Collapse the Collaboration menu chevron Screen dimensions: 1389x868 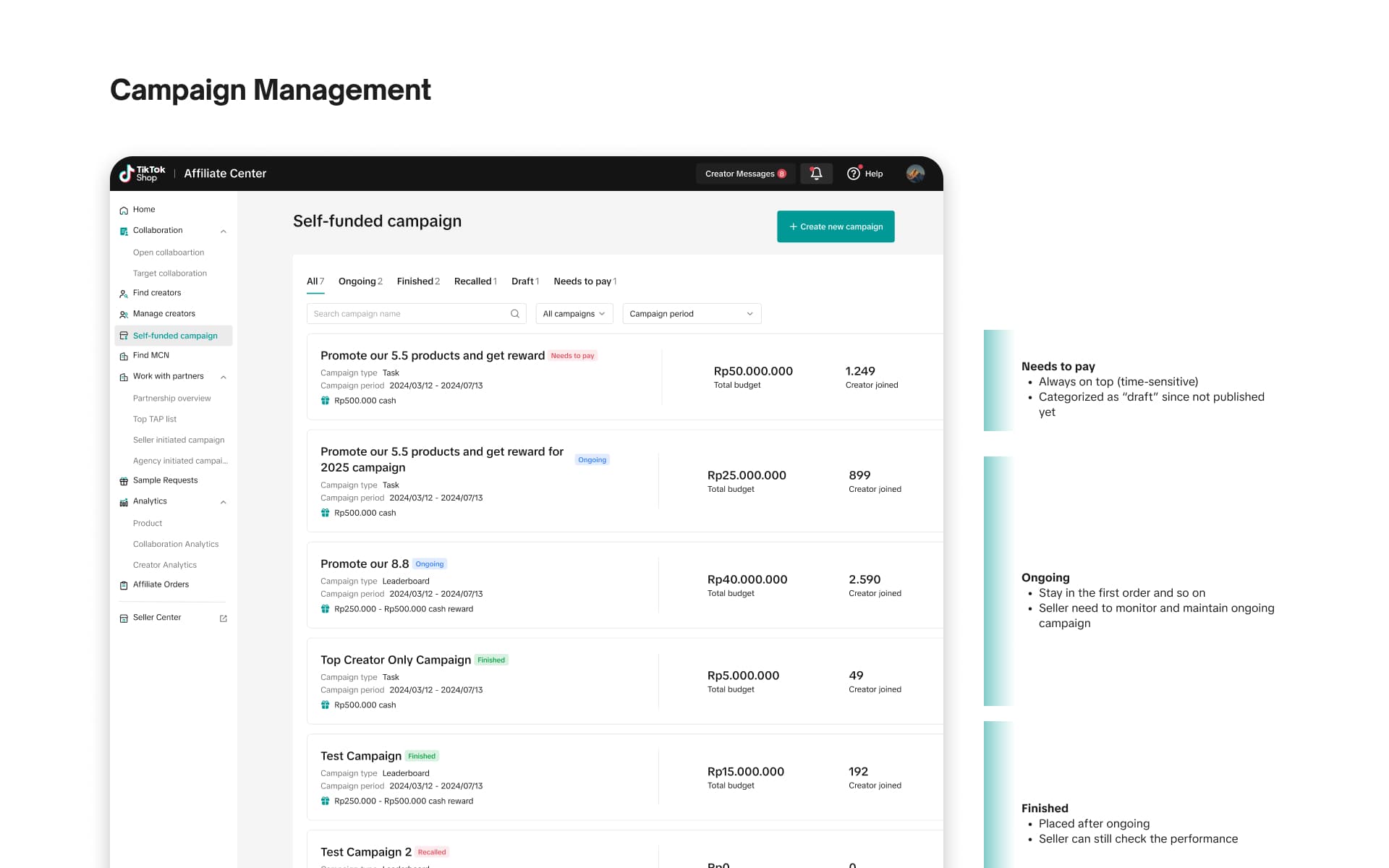(x=224, y=231)
